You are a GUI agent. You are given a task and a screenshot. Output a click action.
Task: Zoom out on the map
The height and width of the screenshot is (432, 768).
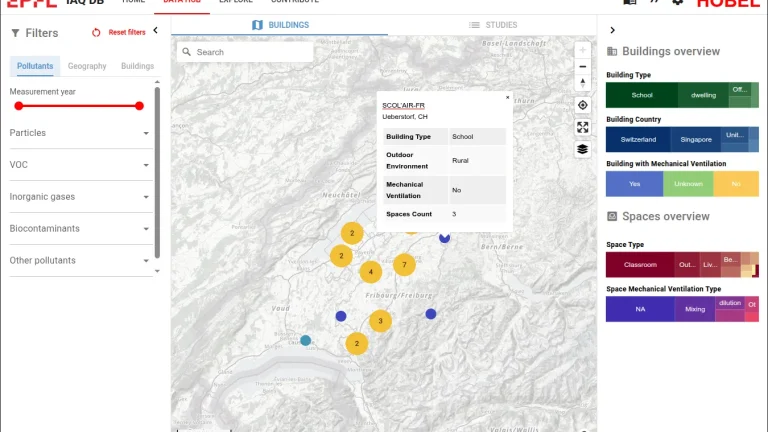pyautogui.click(x=583, y=66)
